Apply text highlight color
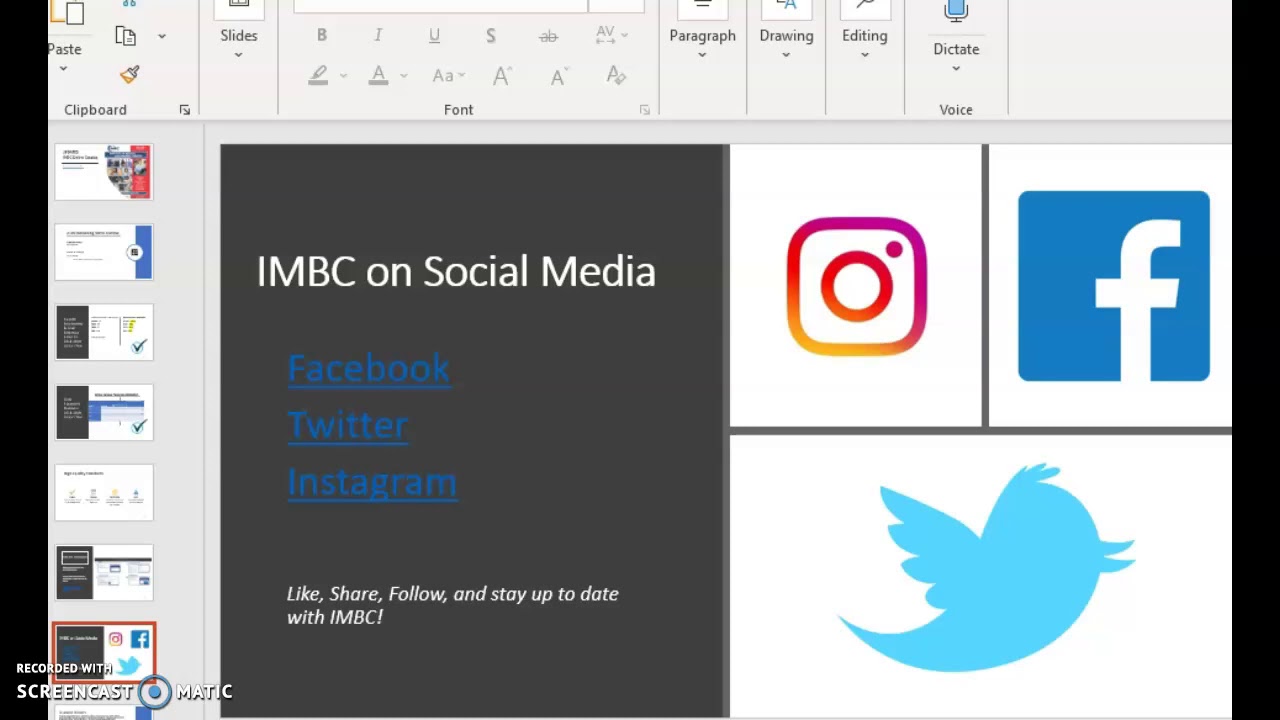 click(319, 75)
